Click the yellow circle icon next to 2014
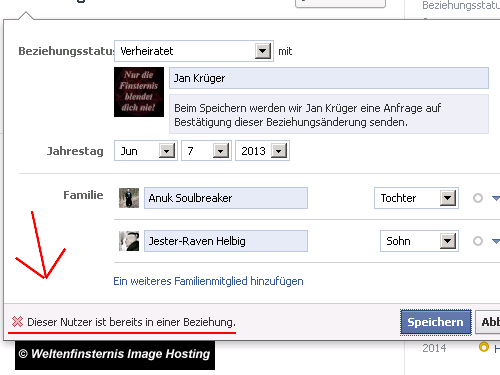 pyautogui.click(x=483, y=347)
